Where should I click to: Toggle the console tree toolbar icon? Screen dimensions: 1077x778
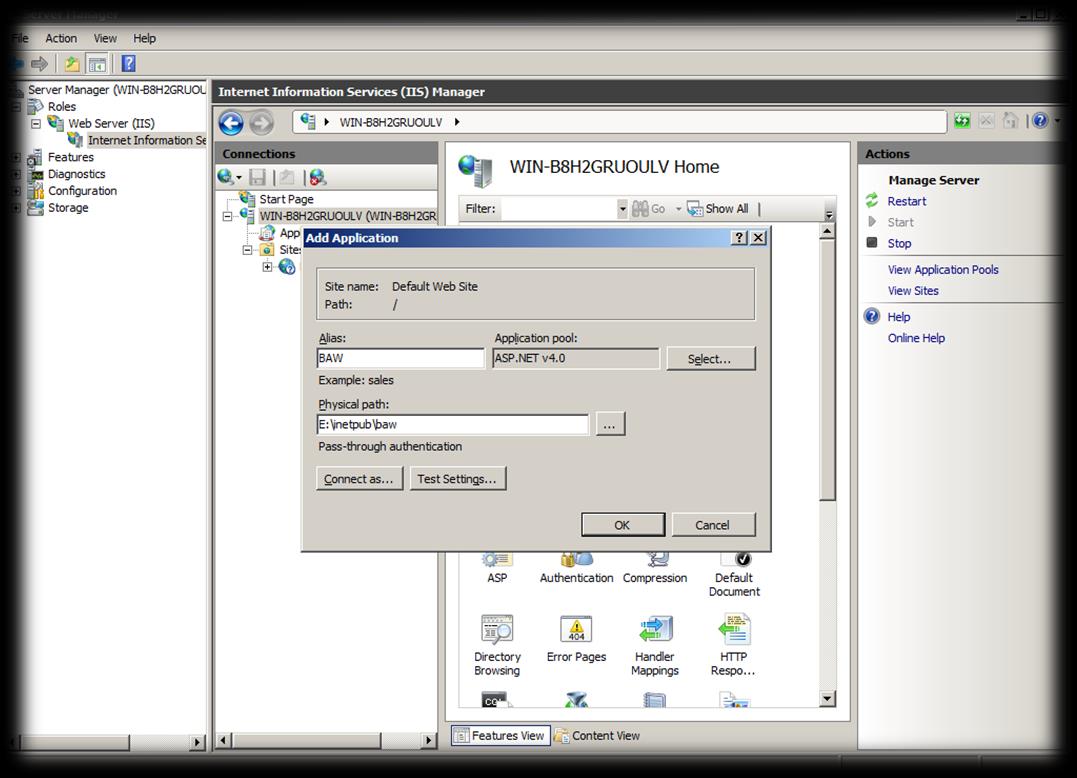98,64
